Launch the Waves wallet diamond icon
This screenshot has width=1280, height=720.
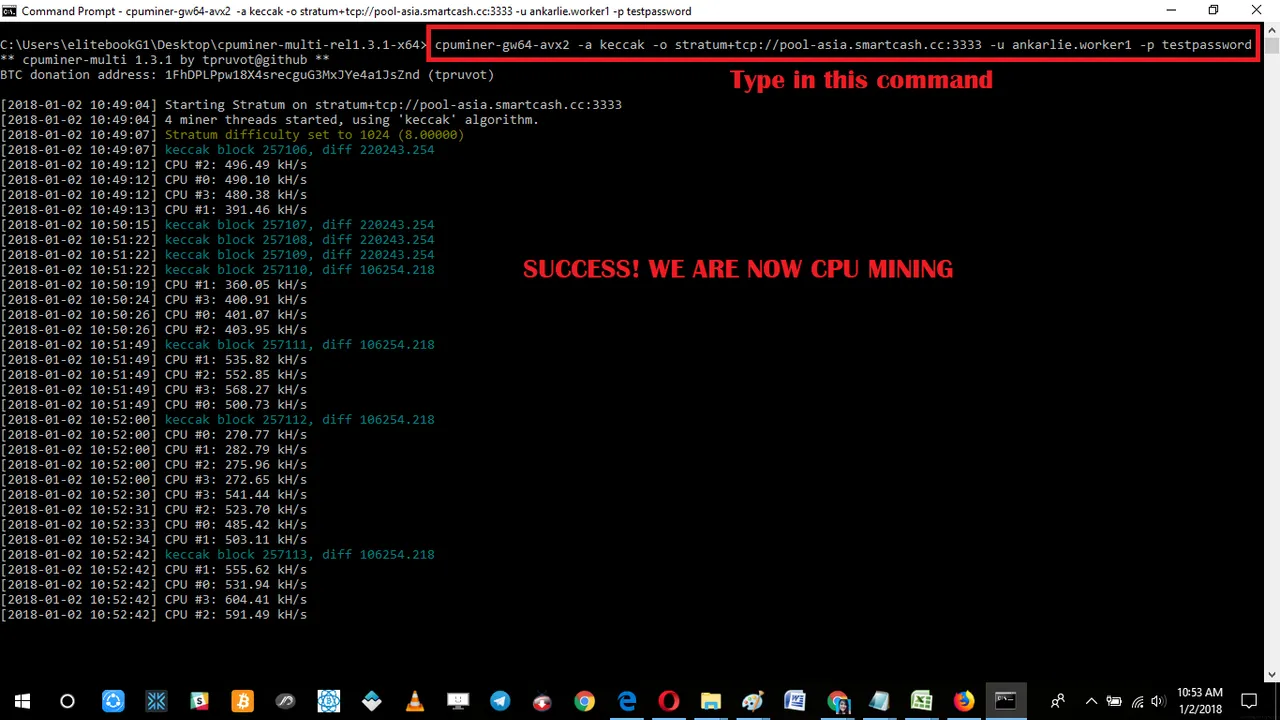371,701
